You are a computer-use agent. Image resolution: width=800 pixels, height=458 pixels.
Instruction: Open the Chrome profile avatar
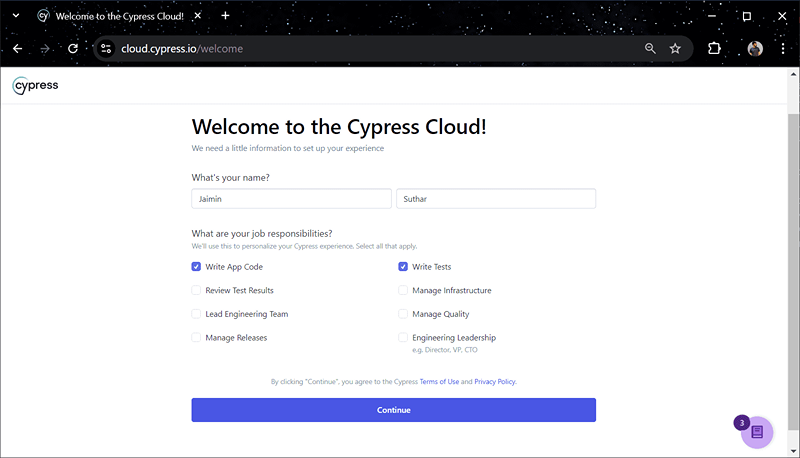[x=755, y=48]
